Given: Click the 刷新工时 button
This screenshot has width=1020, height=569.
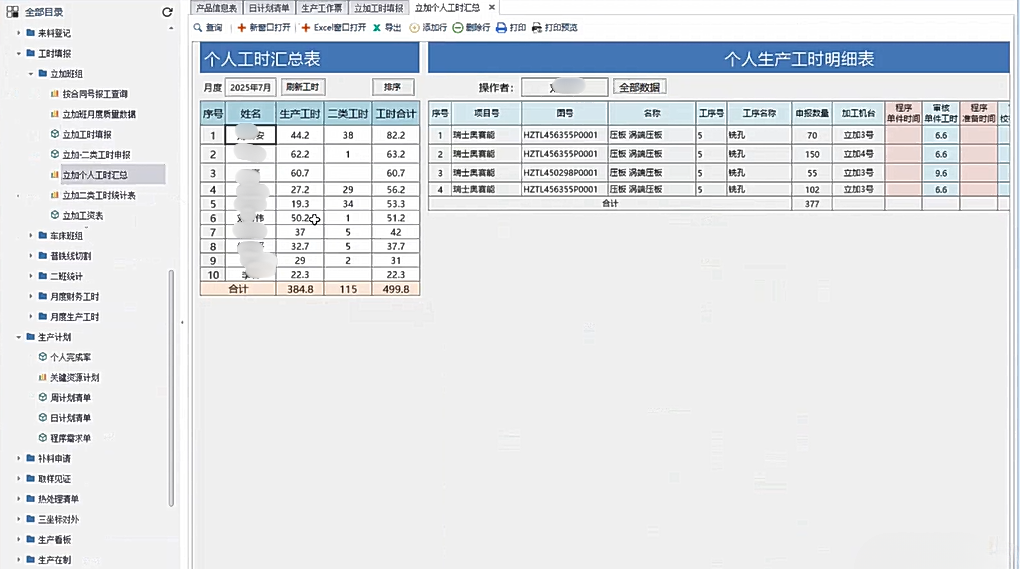Looking at the screenshot, I should [302, 87].
